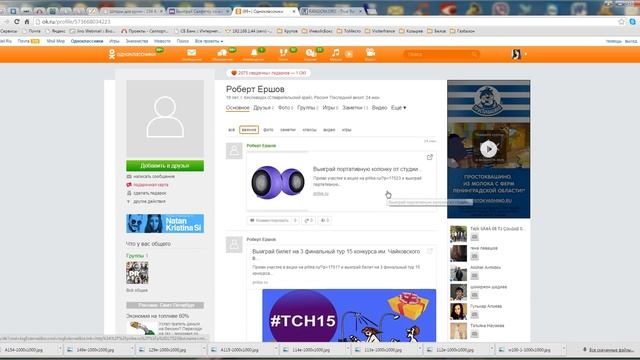Click 'Новости' in Mail.Ru top bar
640x360 pixels.
click(162, 41)
